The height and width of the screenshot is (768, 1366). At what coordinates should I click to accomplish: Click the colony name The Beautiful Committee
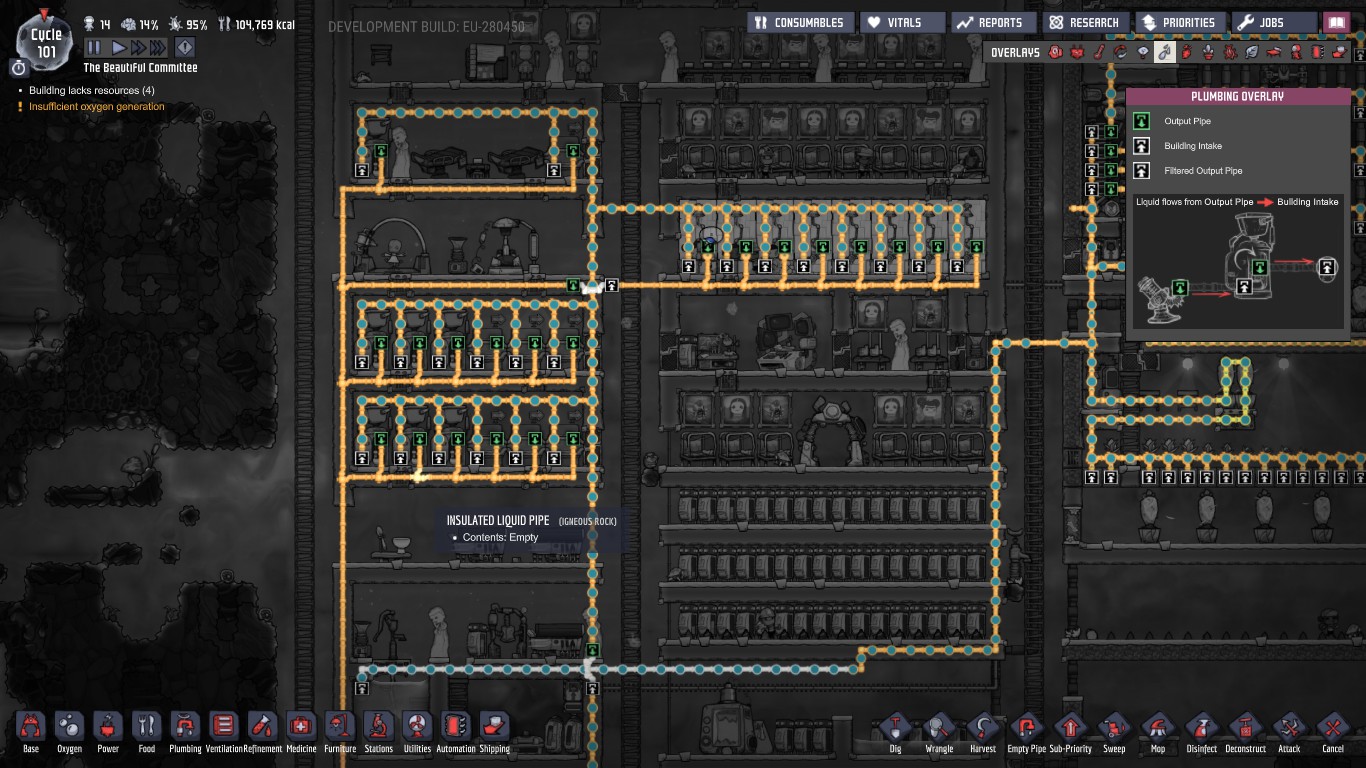pos(140,68)
